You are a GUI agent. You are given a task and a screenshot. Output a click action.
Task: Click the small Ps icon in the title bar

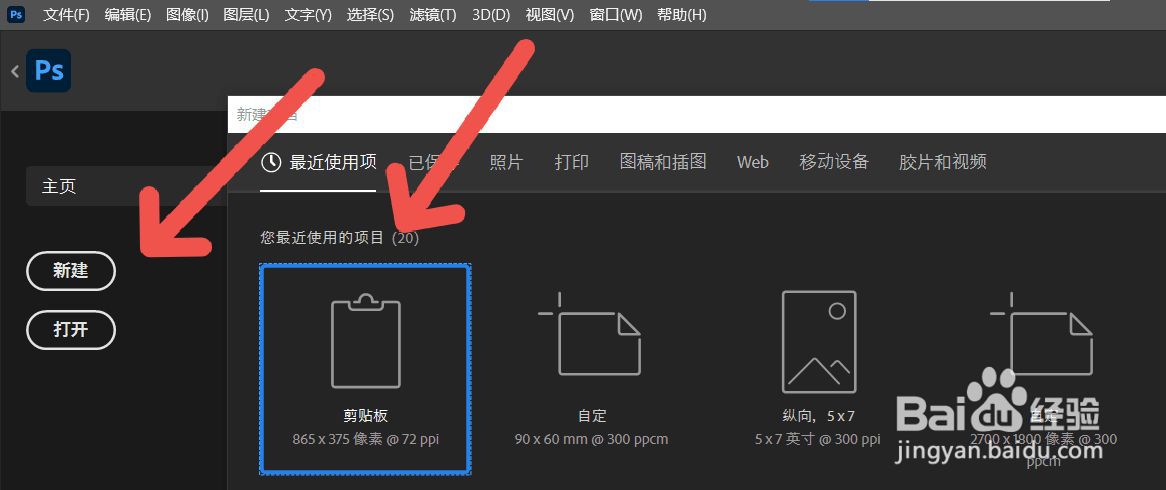pyautogui.click(x=16, y=13)
